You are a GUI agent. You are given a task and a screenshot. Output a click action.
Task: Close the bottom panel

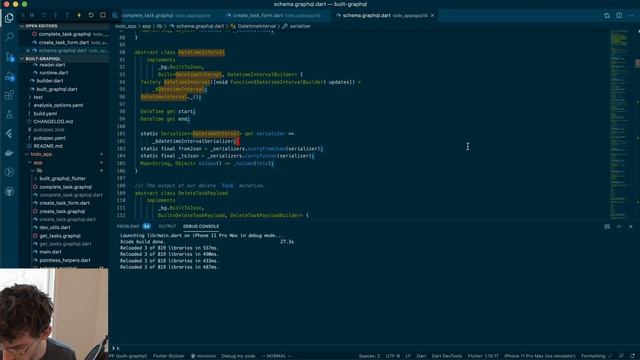631,226
